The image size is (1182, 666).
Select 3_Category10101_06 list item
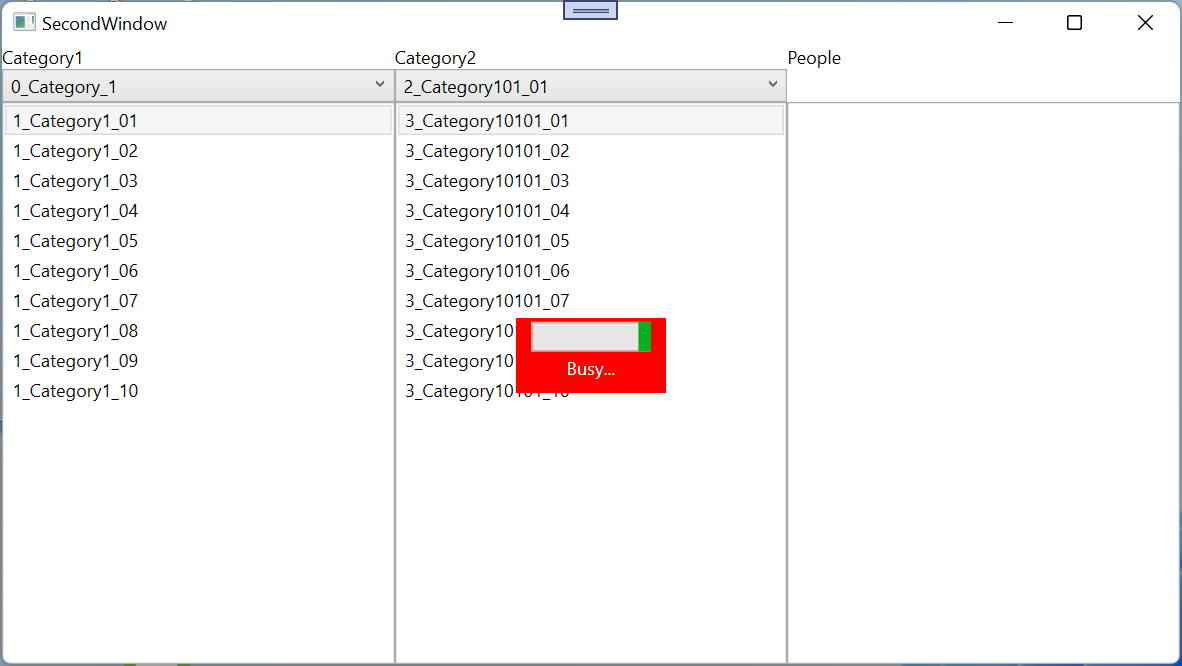pyautogui.click(x=591, y=271)
